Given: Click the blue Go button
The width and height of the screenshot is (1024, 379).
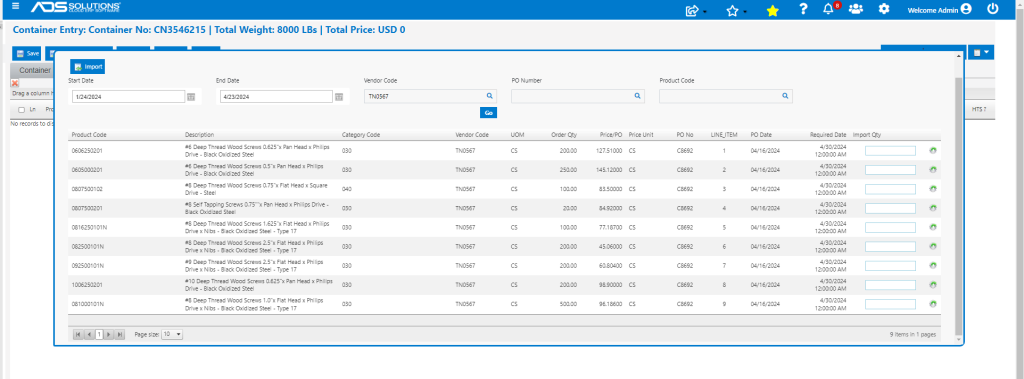Looking at the screenshot, I should coord(488,113).
